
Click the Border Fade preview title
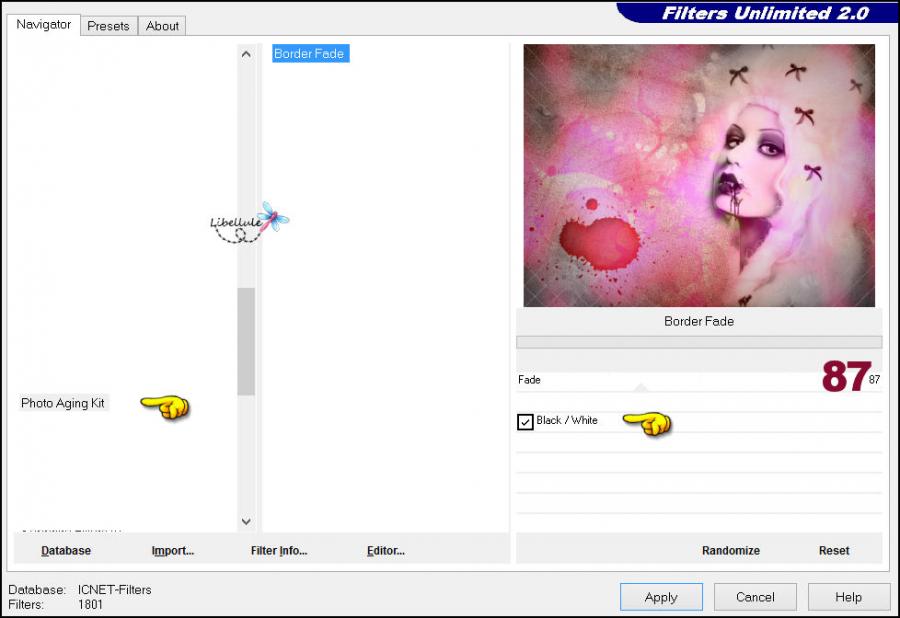pos(699,321)
